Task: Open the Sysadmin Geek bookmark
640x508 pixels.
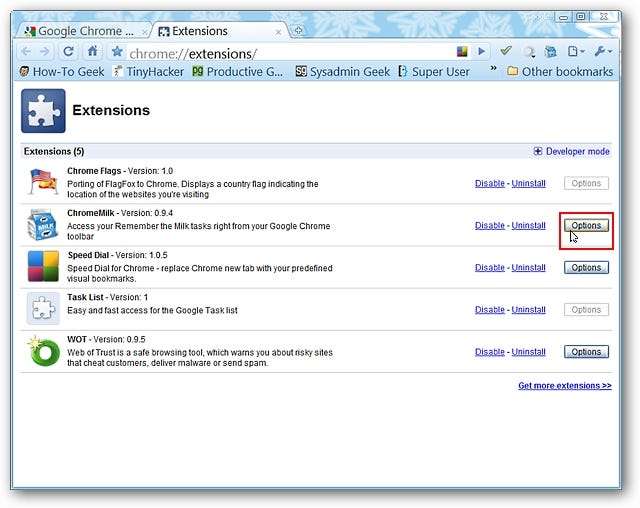Action: click(343, 72)
